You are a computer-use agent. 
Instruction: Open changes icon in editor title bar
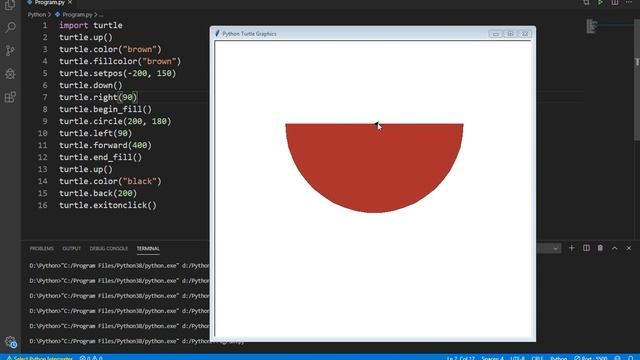click(x=586, y=3)
